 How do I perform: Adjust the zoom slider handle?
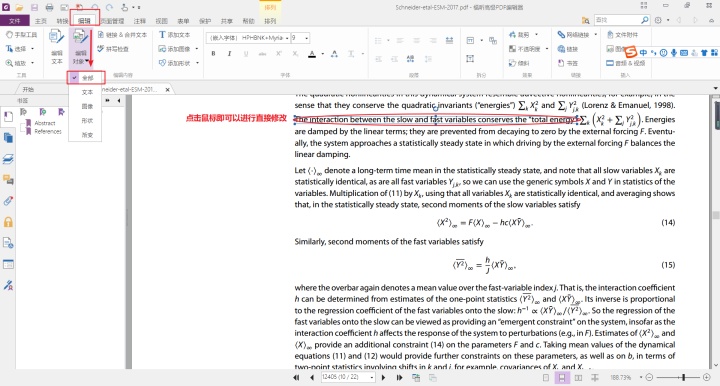(684, 377)
